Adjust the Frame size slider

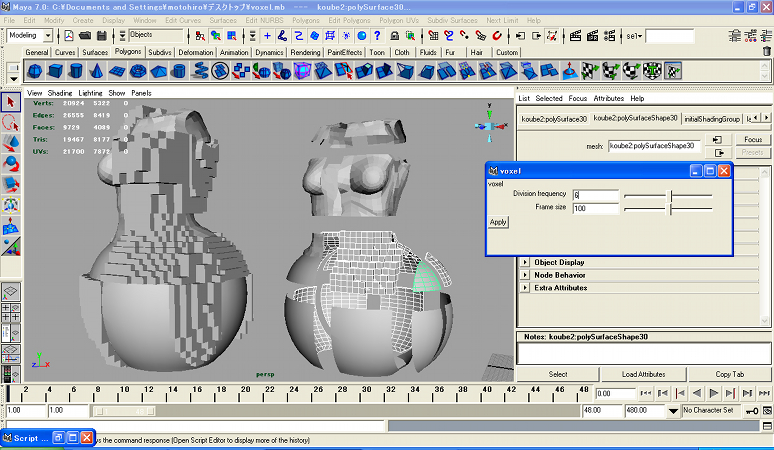(667, 209)
